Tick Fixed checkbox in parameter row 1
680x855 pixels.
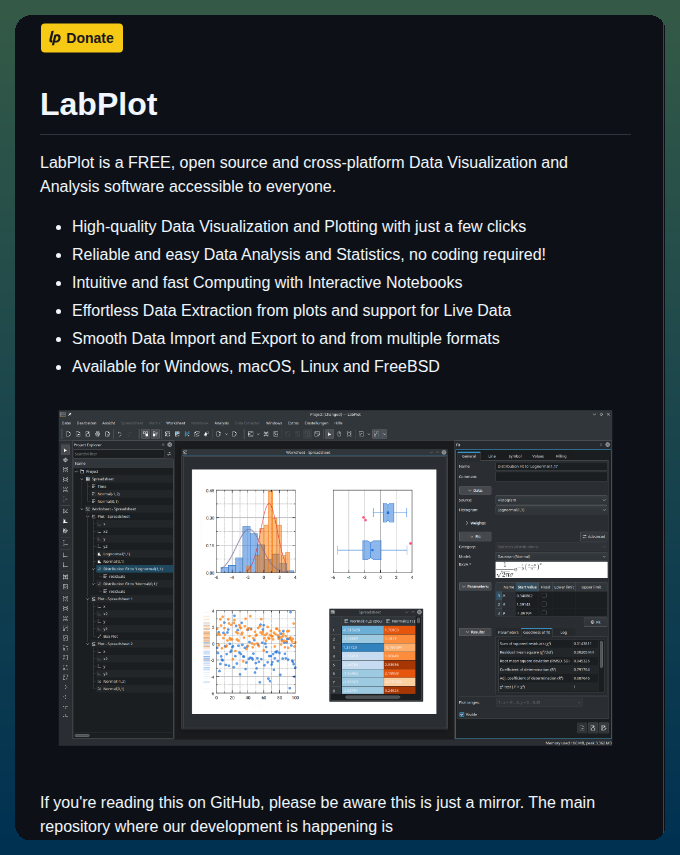click(544, 595)
